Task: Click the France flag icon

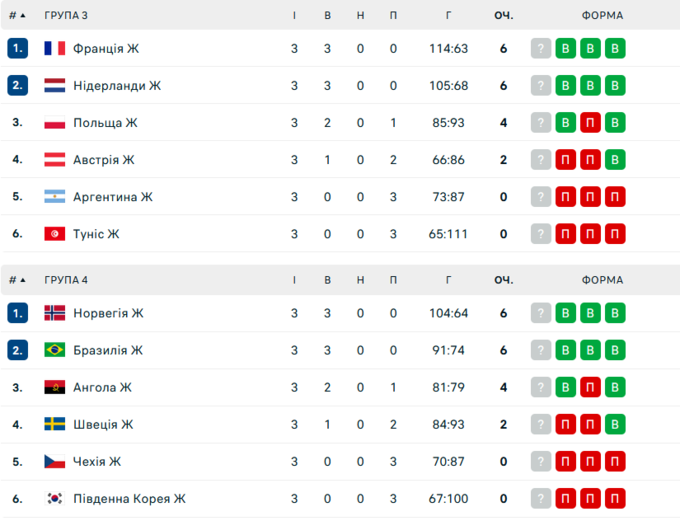Action: tap(55, 48)
